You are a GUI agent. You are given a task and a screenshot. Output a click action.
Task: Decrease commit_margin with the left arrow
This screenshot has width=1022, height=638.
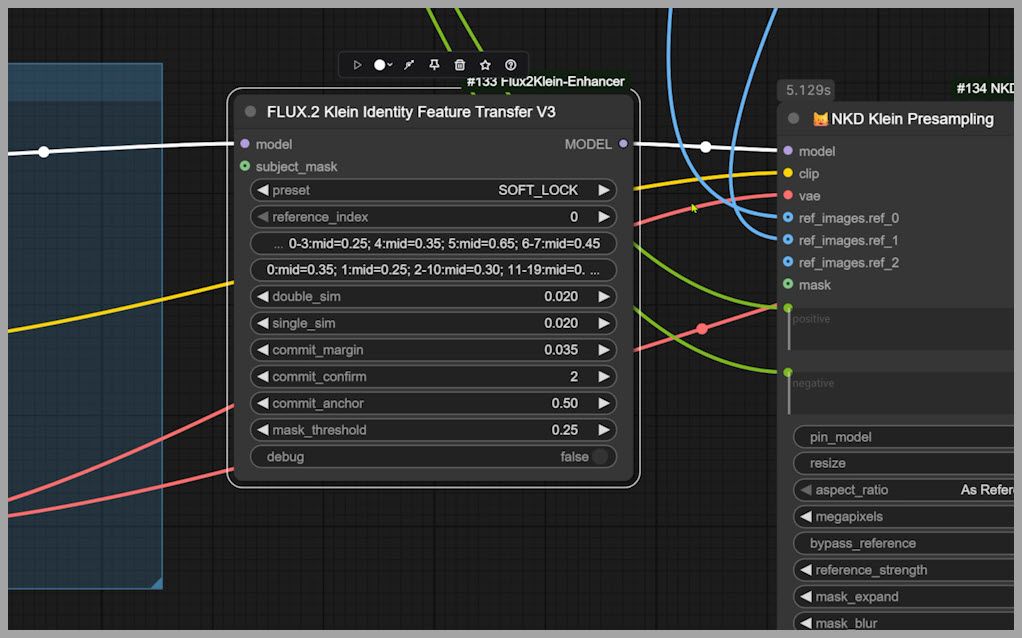coord(263,350)
